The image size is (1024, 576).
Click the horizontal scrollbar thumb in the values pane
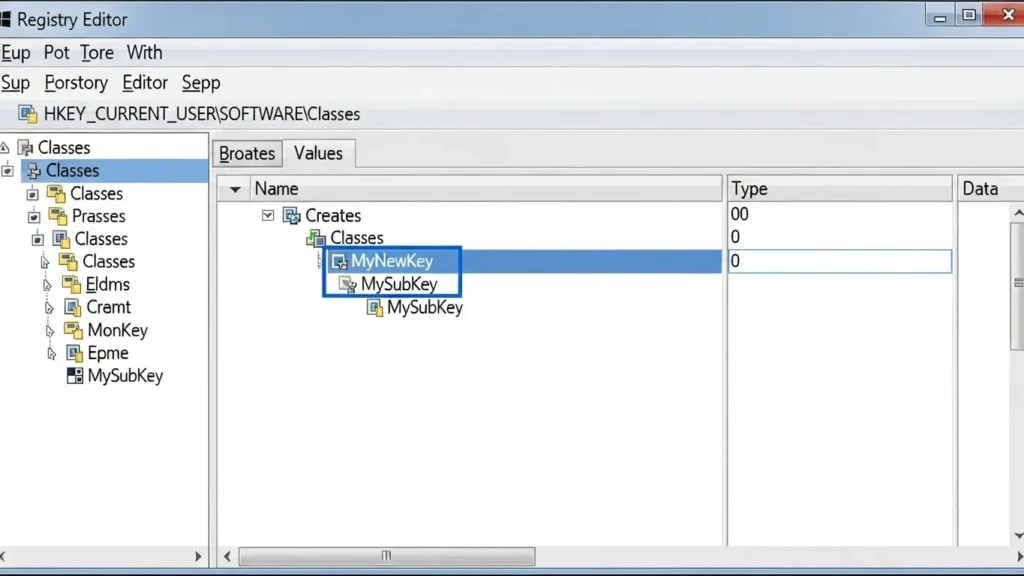386,556
